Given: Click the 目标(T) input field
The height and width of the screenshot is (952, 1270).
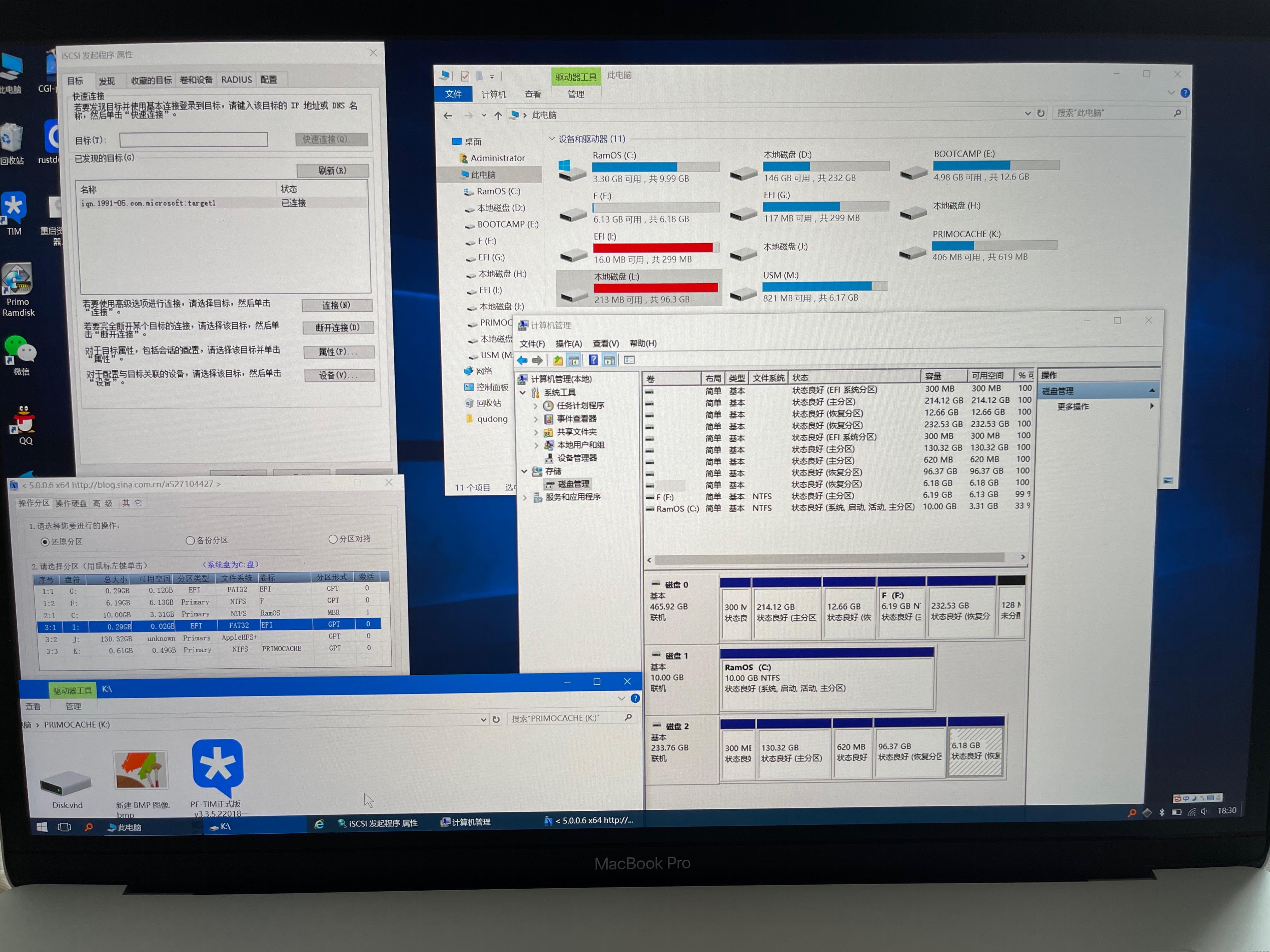Looking at the screenshot, I should pyautogui.click(x=193, y=139).
